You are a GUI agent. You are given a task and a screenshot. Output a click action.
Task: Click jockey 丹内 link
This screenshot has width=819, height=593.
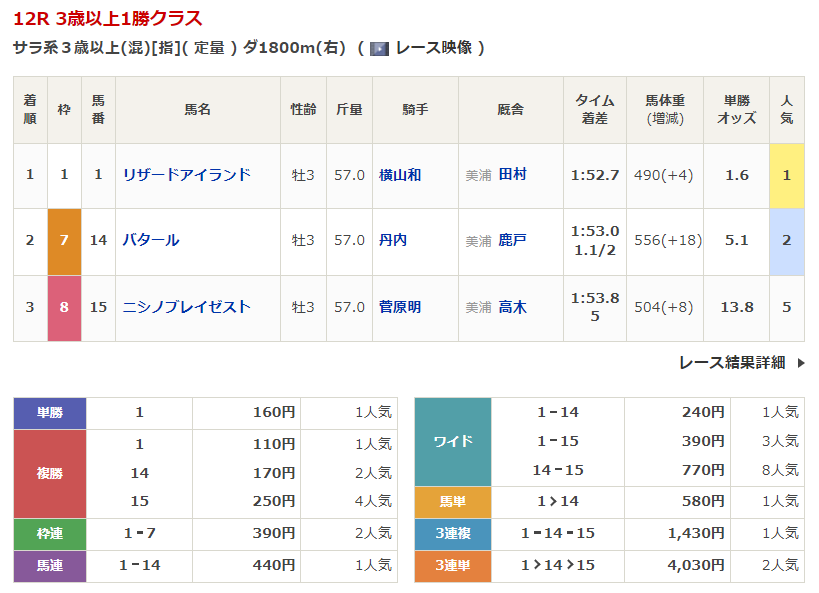393,240
